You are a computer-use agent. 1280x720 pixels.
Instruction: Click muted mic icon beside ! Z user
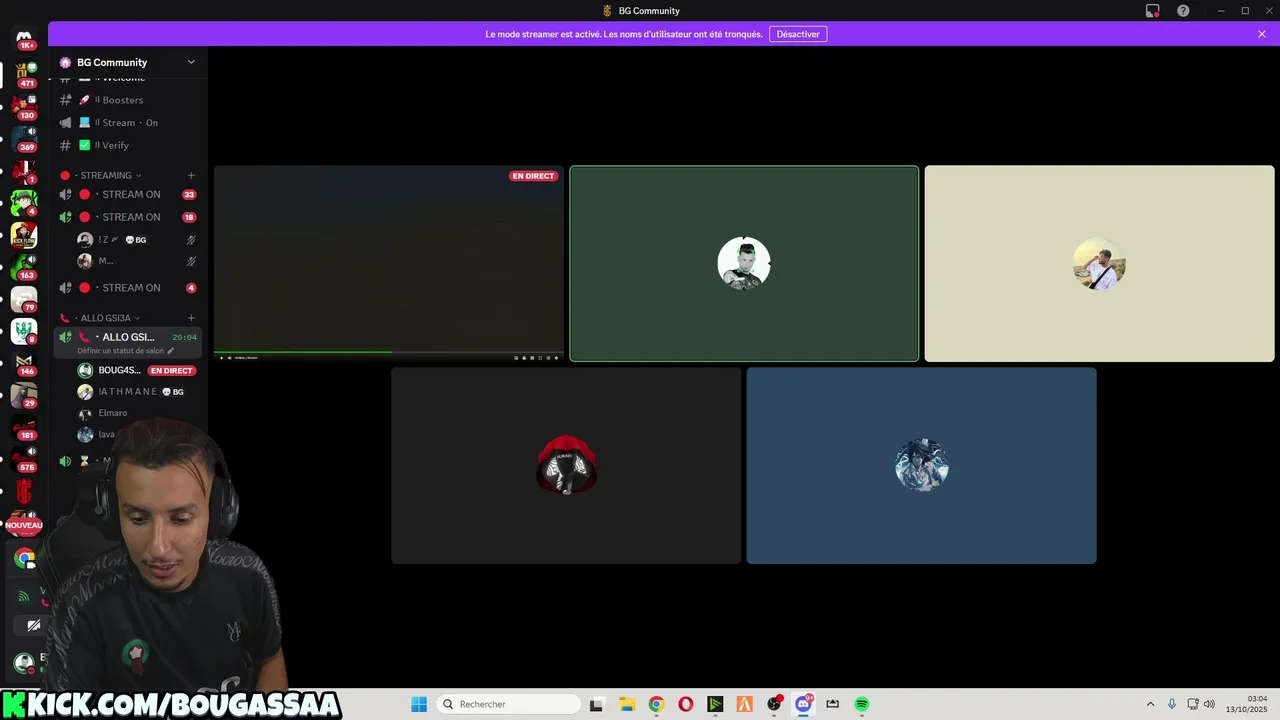click(191, 240)
